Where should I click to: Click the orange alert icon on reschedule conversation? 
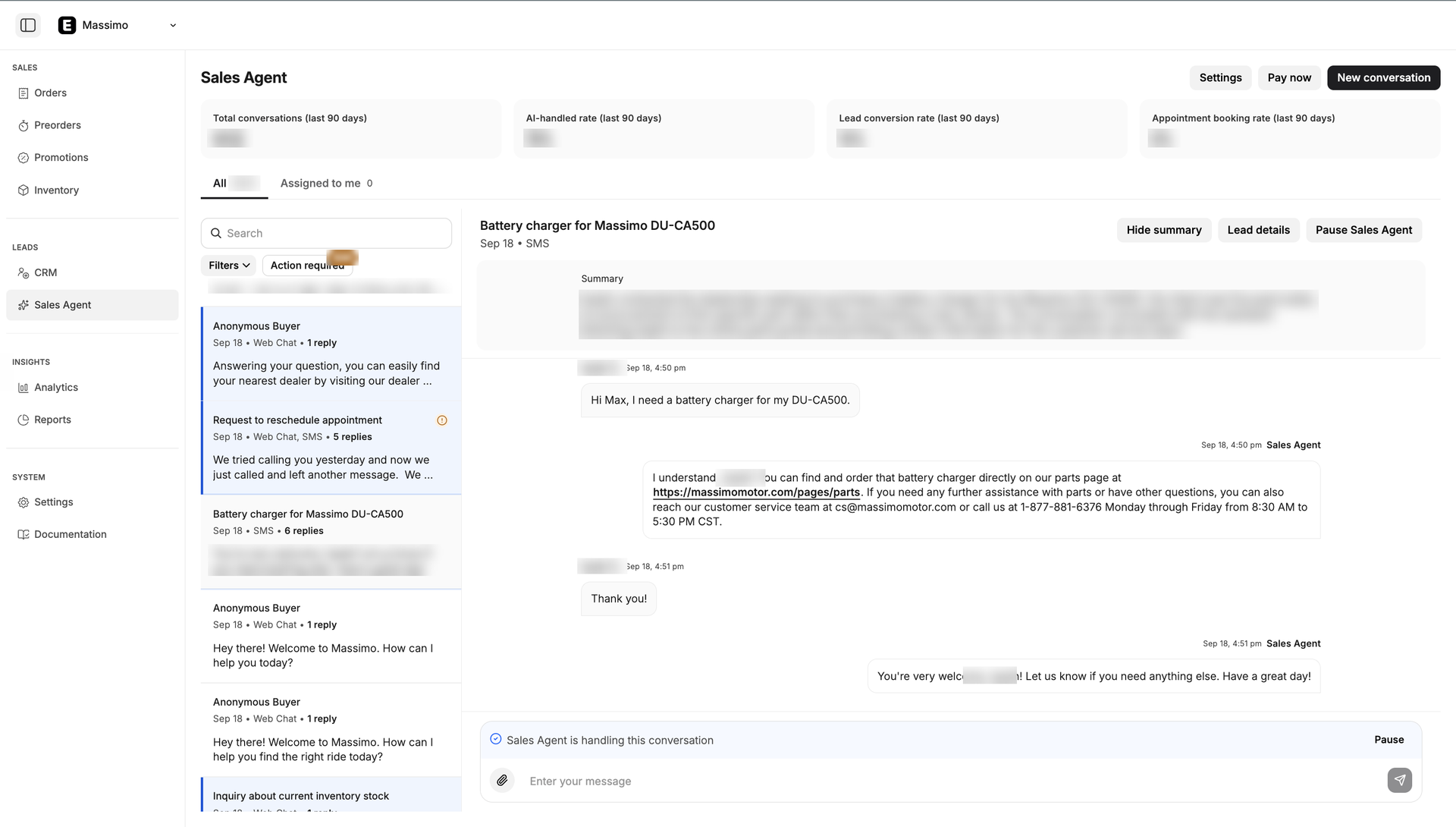click(x=442, y=420)
